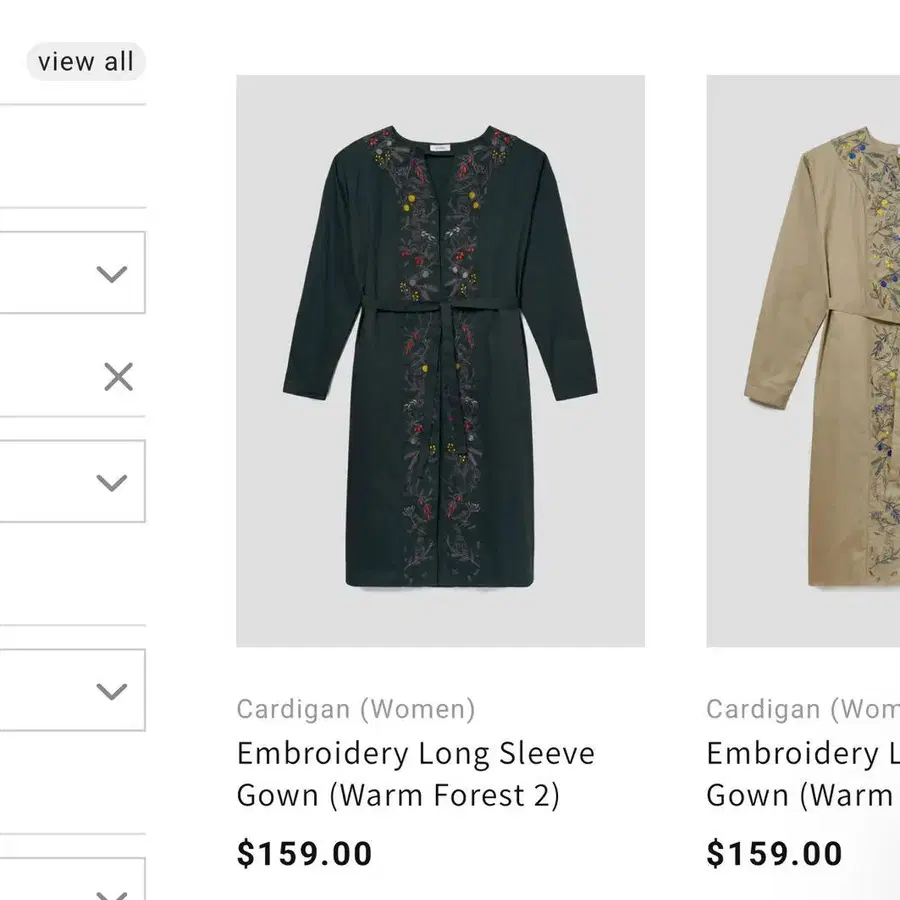Click "Cardigan (Women)" label under the green gown
Viewport: 900px width, 900px height.
click(356, 710)
